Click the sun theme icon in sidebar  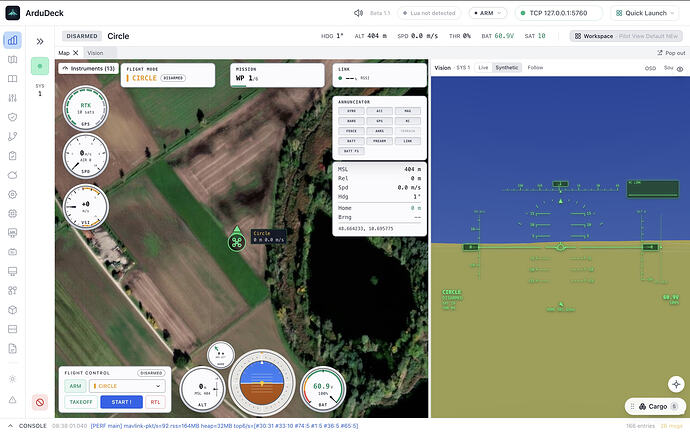coord(12,379)
